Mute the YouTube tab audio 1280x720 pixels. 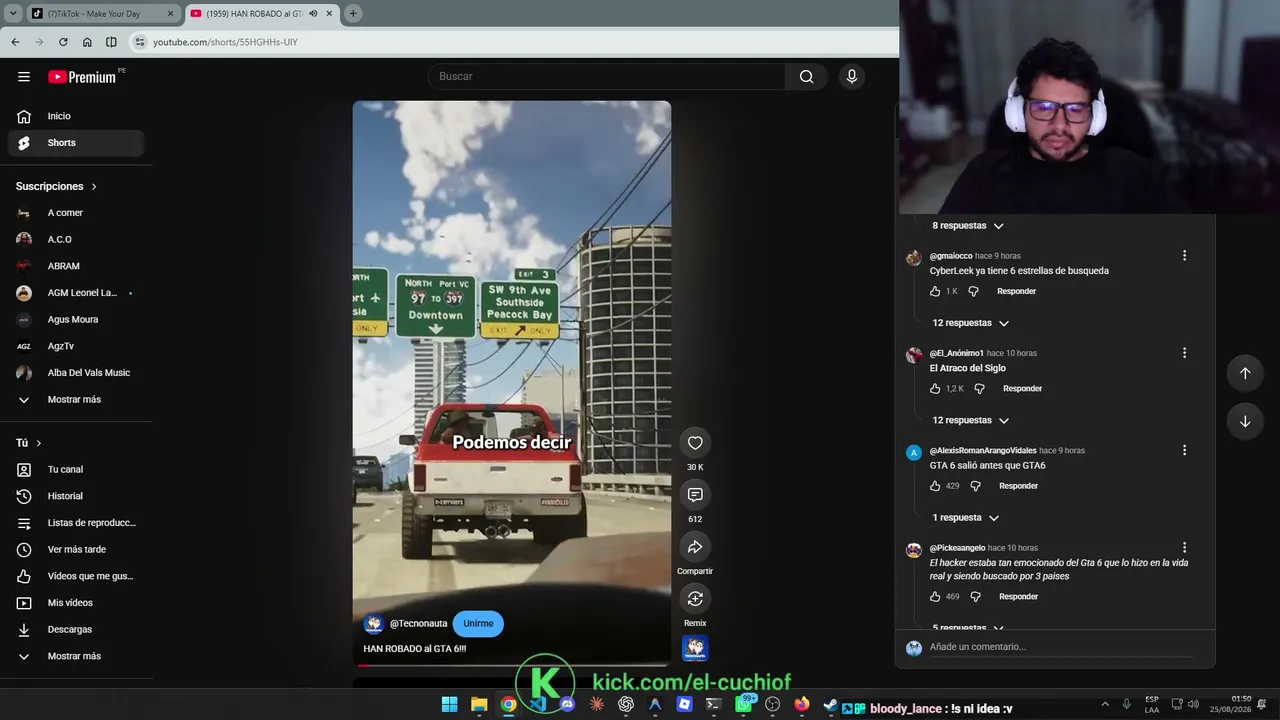pos(313,14)
